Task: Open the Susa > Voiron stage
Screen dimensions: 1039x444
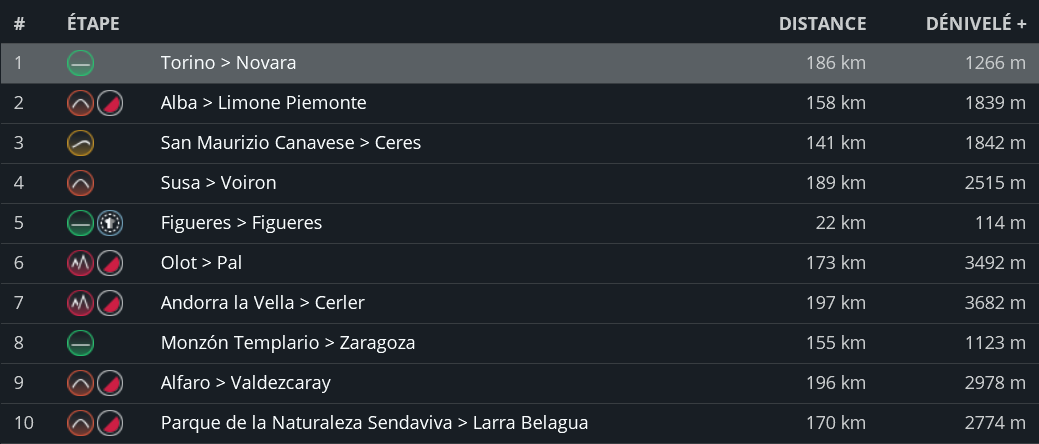Action: coord(218,183)
